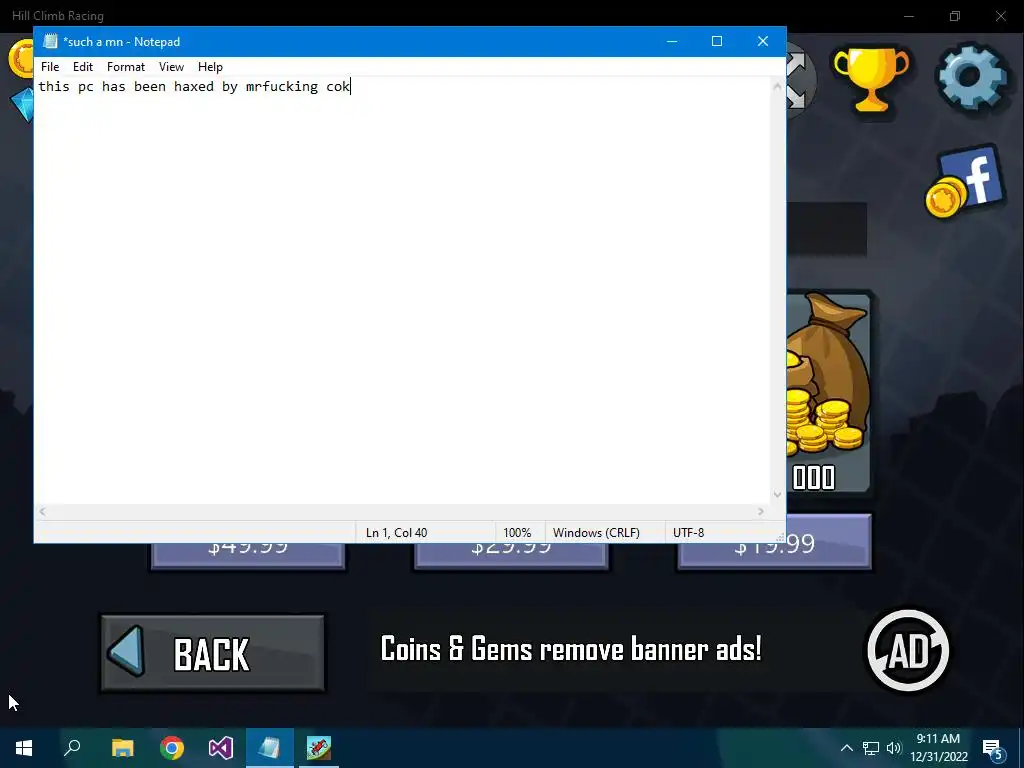The height and width of the screenshot is (768, 1024).
Task: Click Notepad horizontal scrollbar right arrow
Action: [x=761, y=511]
